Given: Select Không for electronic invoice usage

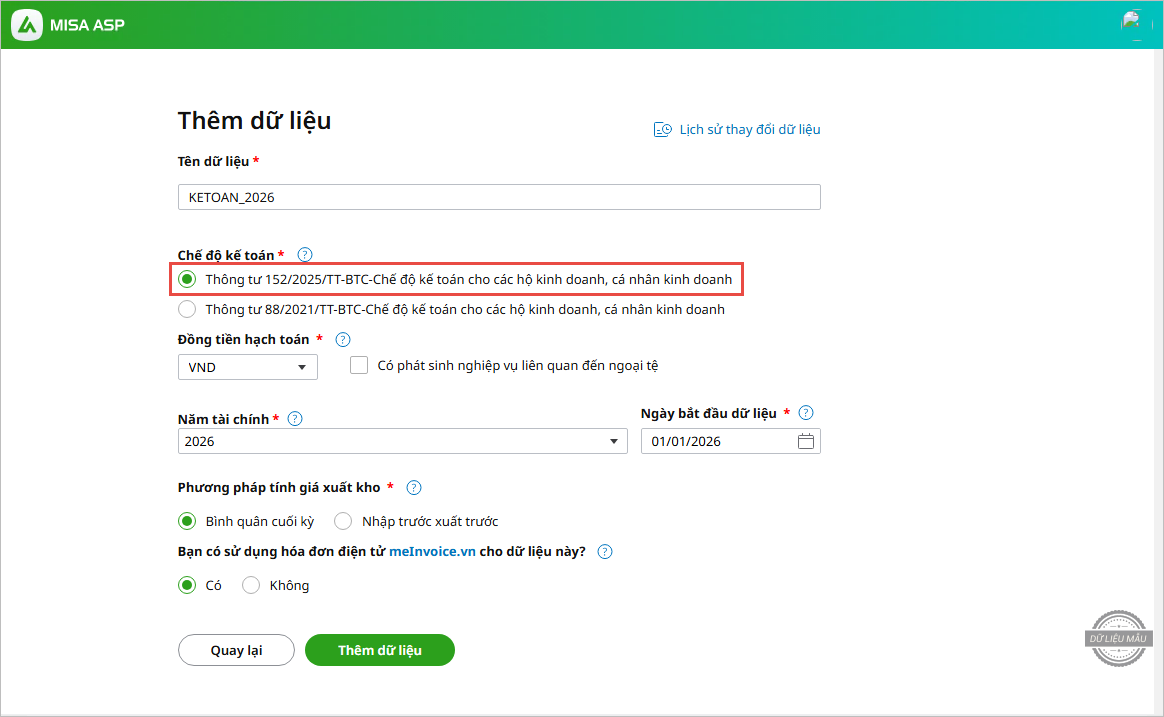Looking at the screenshot, I should coord(251,586).
